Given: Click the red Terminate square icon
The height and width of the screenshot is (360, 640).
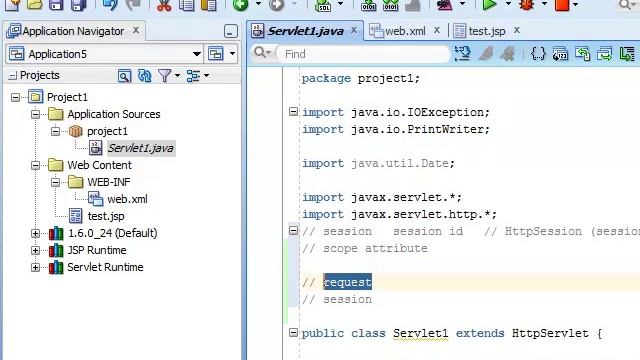Looking at the screenshot, I should click(562, 5).
